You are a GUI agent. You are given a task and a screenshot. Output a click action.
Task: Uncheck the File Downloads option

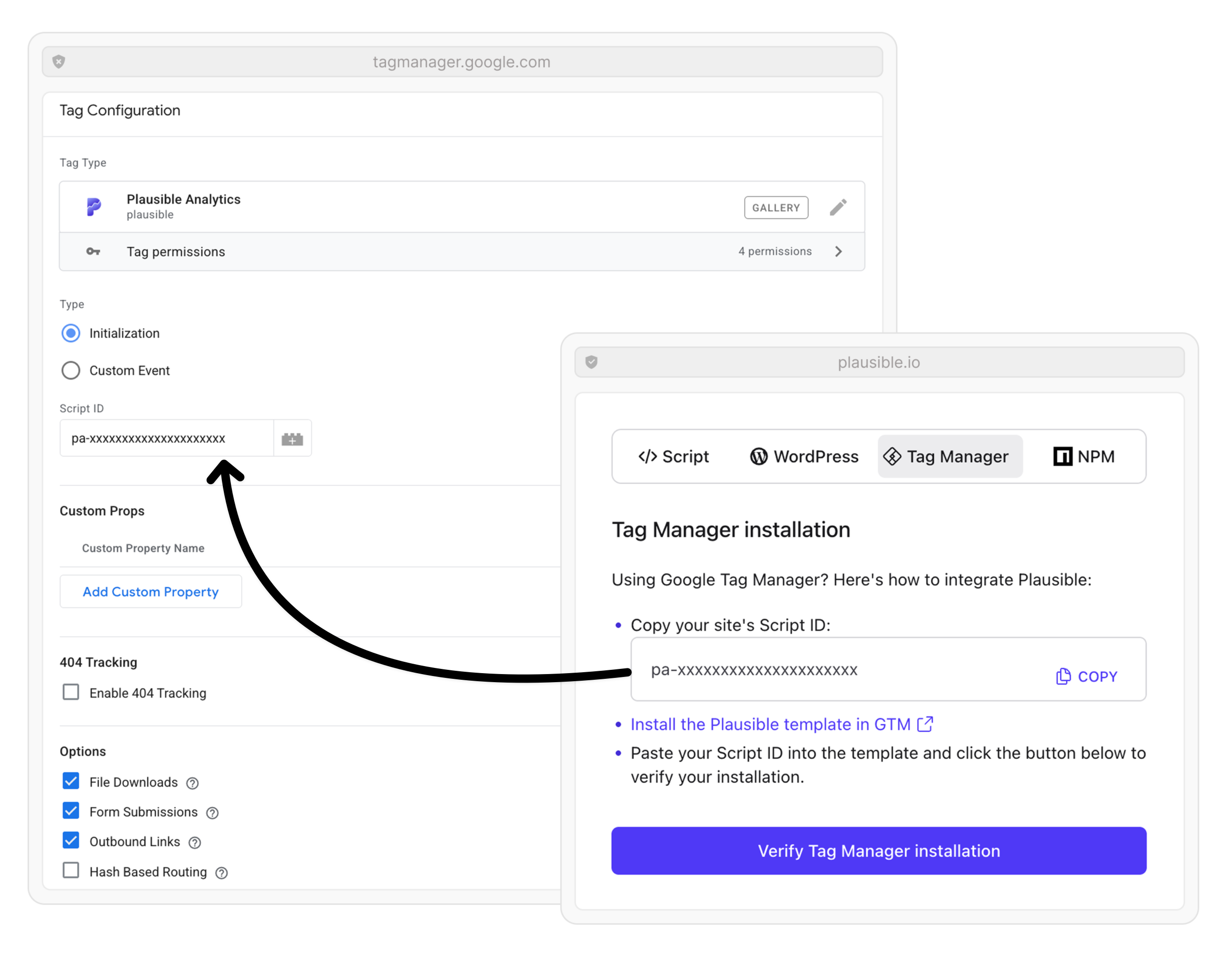(x=71, y=781)
